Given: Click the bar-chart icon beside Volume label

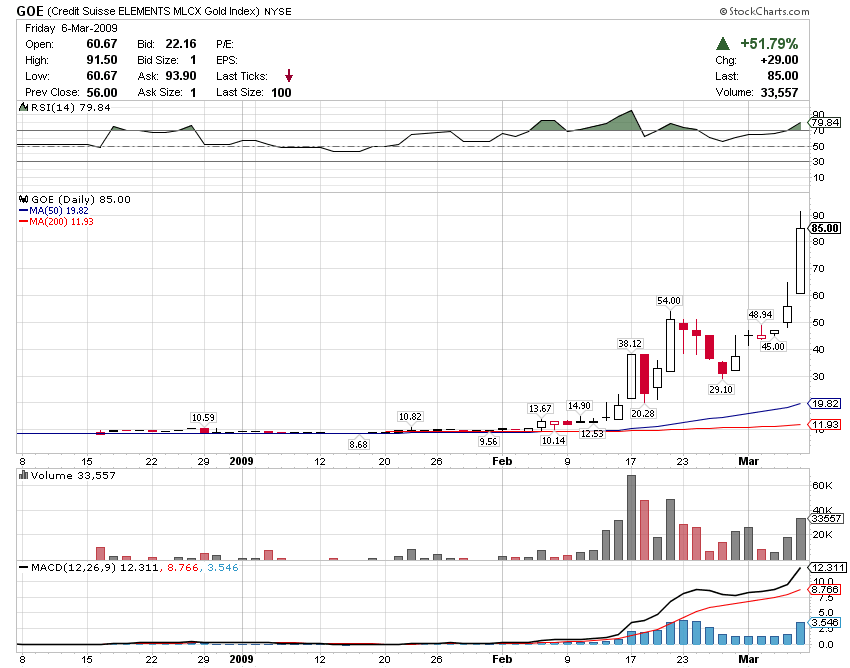Looking at the screenshot, I should click(23, 475).
